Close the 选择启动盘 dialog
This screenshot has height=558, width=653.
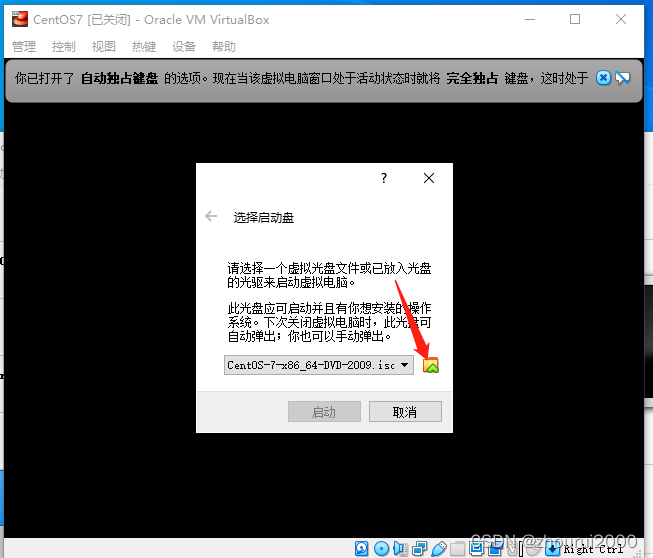429,178
